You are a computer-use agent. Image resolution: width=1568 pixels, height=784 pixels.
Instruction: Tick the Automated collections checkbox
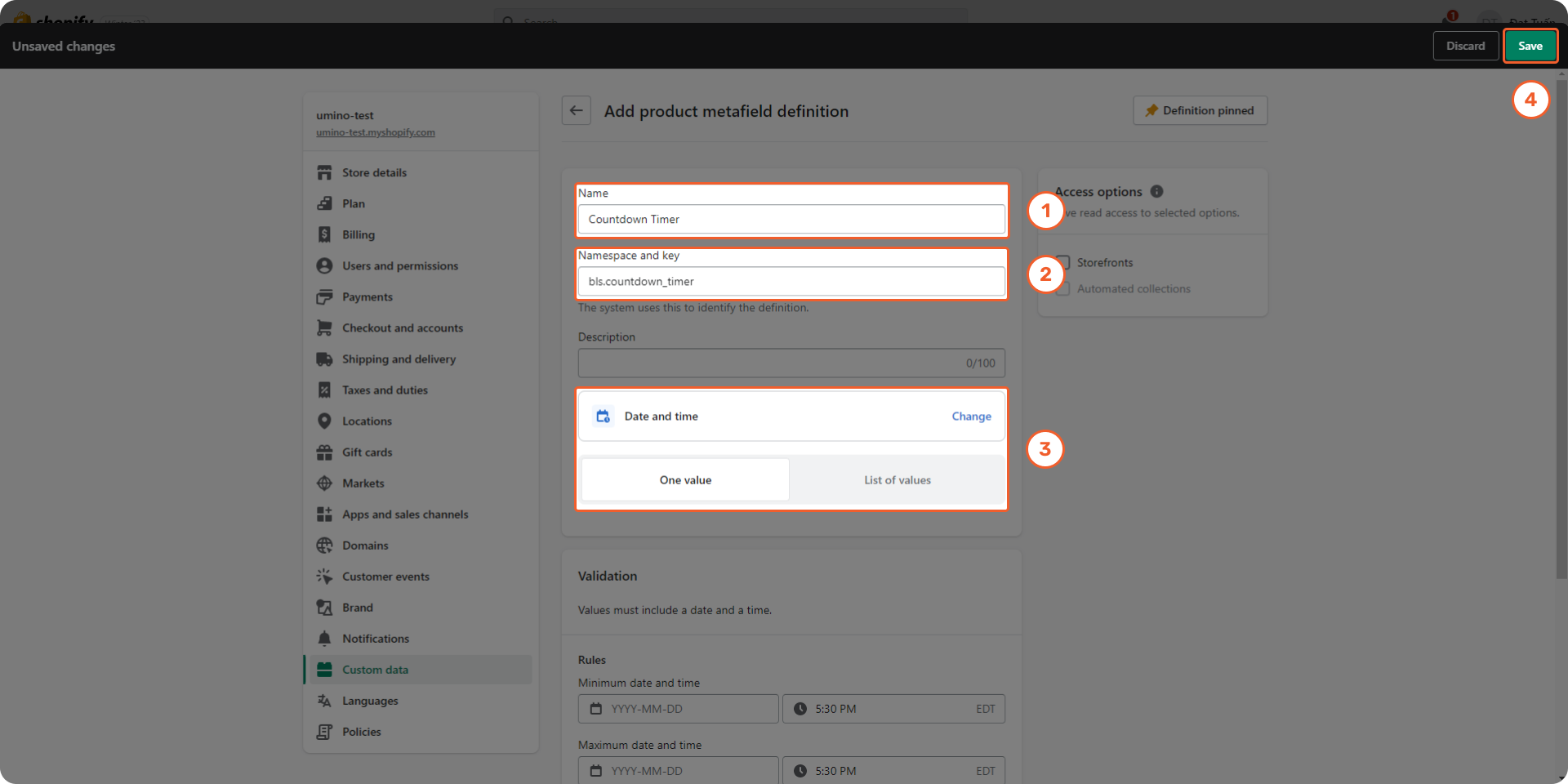coord(1062,289)
